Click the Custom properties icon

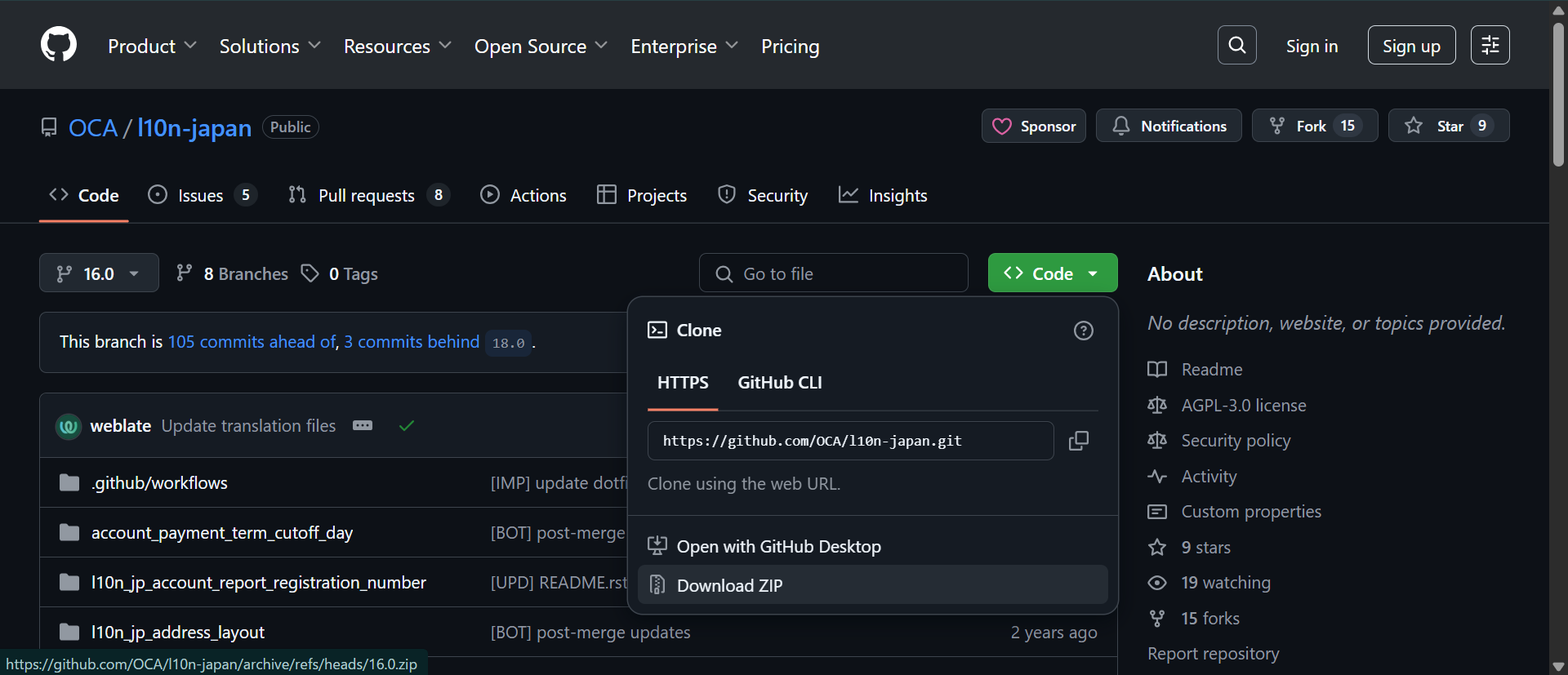click(1157, 512)
